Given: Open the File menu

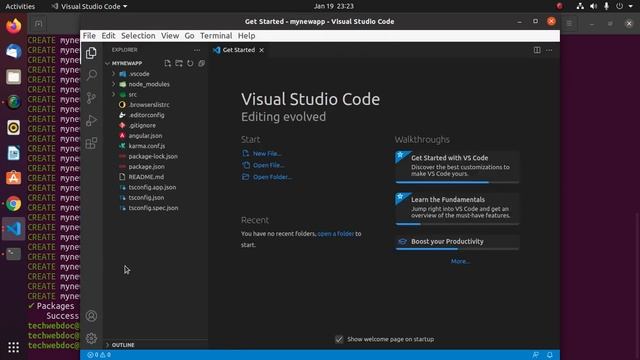Looking at the screenshot, I should click(89, 36).
